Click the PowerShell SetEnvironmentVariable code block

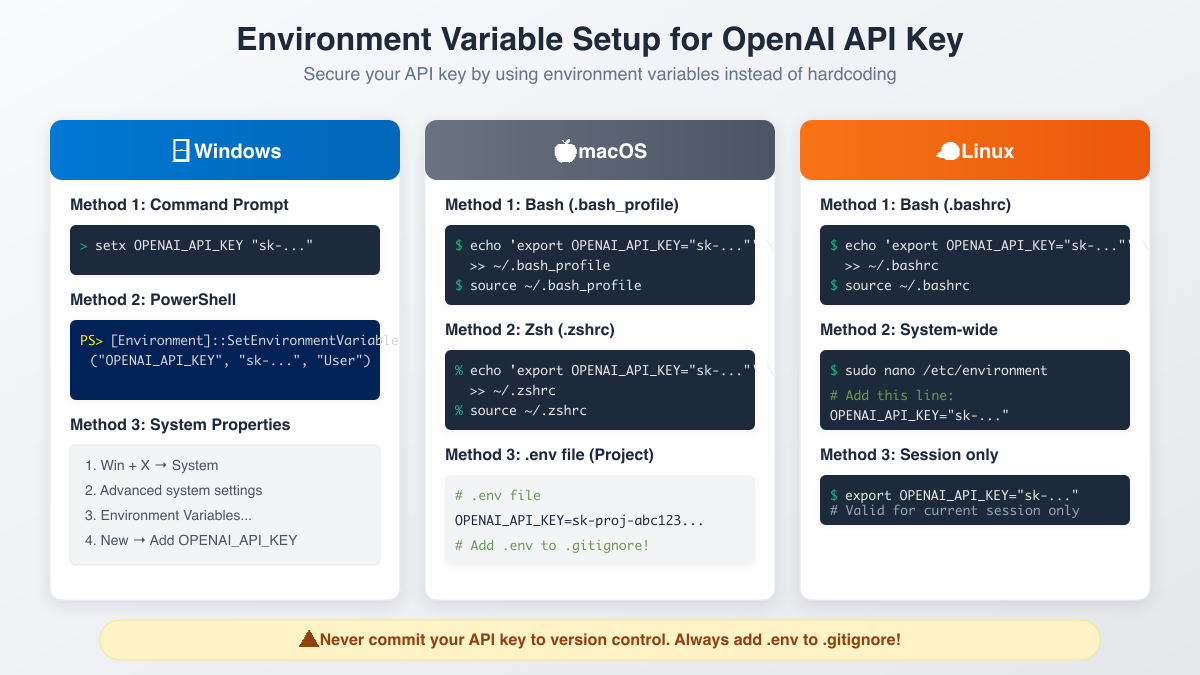click(x=225, y=360)
